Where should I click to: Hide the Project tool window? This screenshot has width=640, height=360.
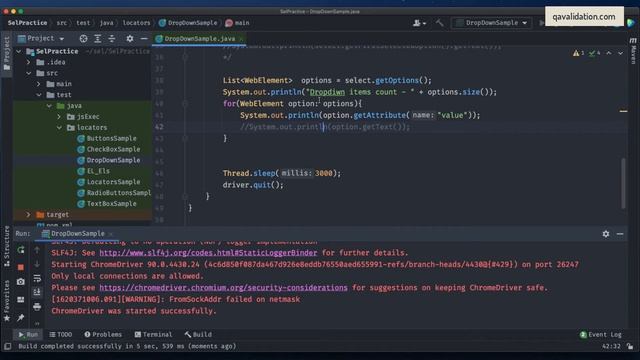pyautogui.click(x=144, y=38)
